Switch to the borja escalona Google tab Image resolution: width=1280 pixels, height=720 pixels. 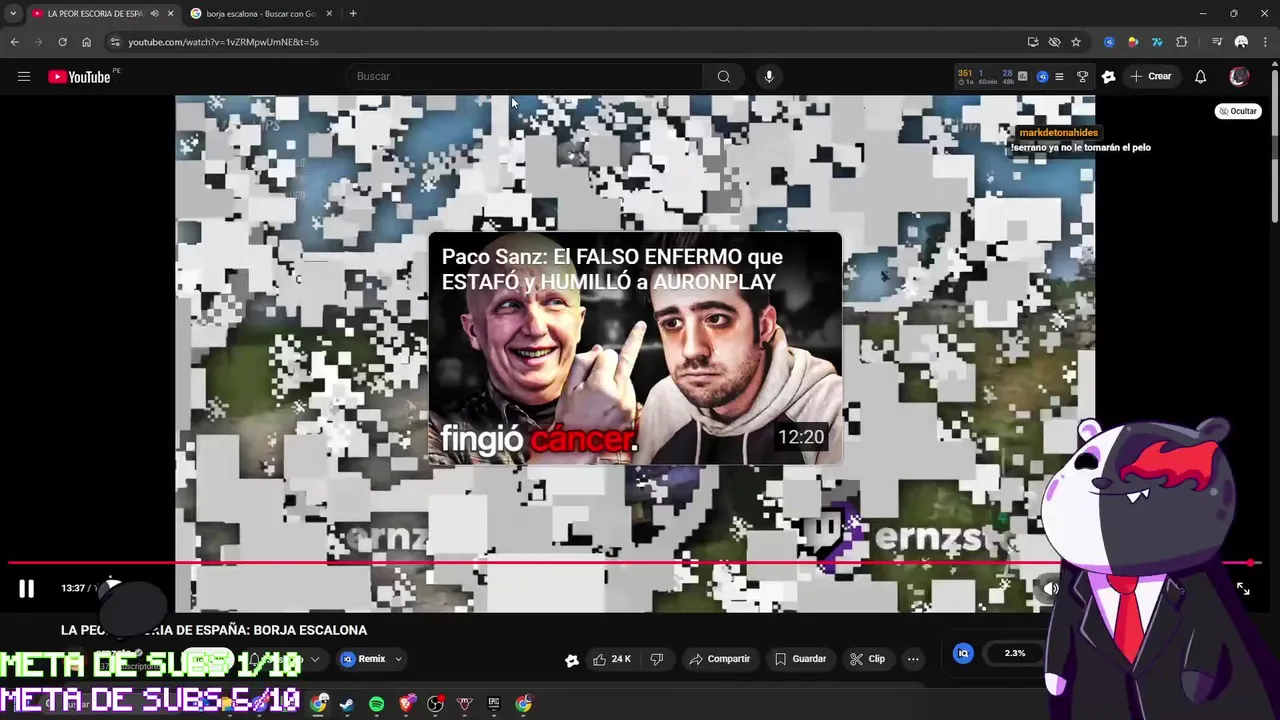point(260,14)
